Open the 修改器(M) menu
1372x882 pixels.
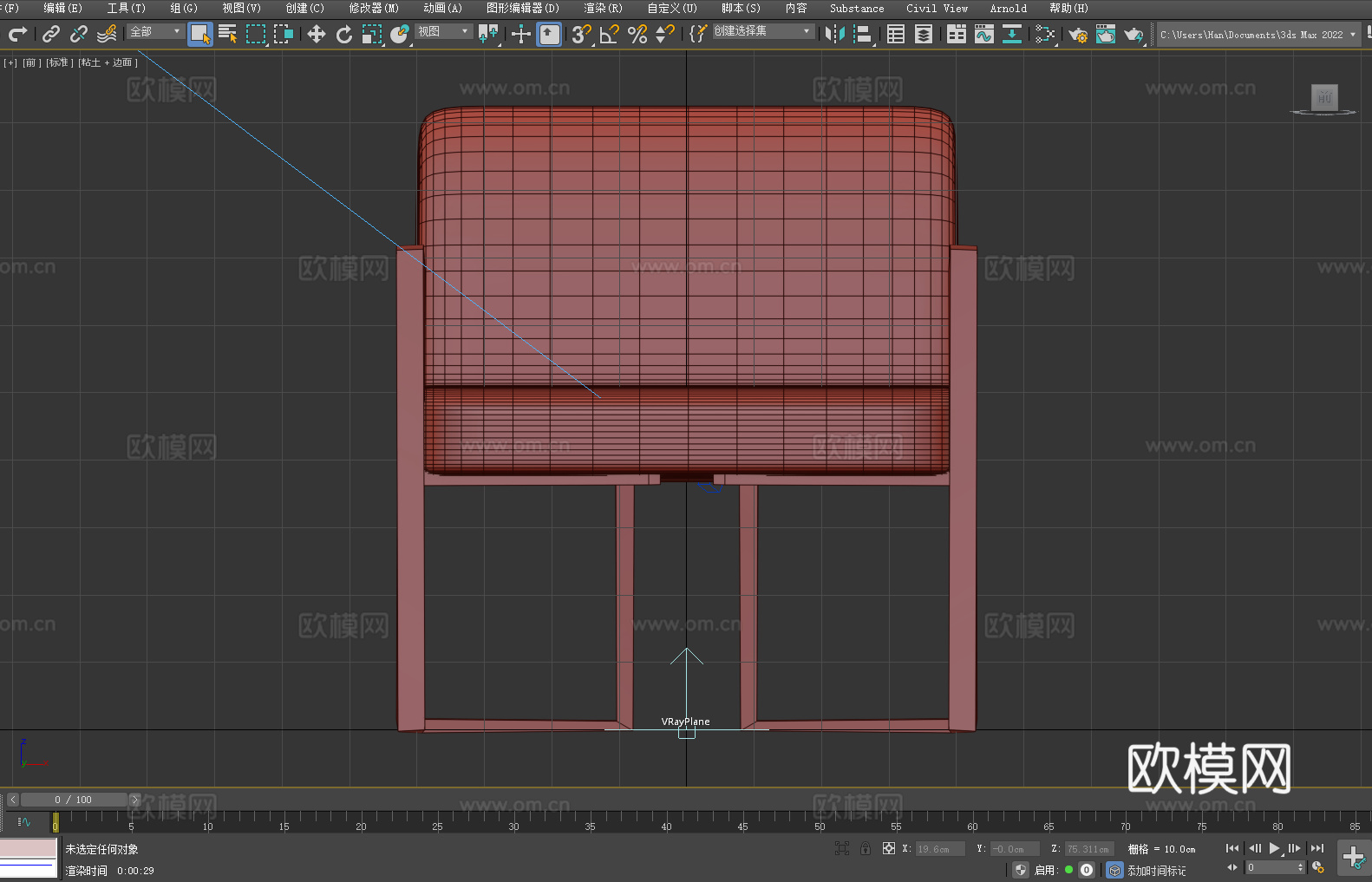click(x=374, y=8)
